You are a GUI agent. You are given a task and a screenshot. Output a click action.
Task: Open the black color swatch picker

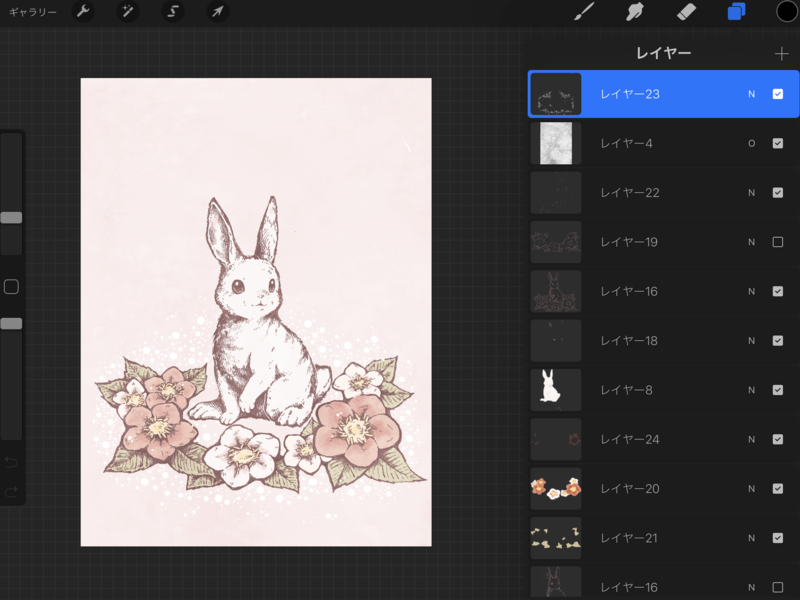[x=786, y=12]
